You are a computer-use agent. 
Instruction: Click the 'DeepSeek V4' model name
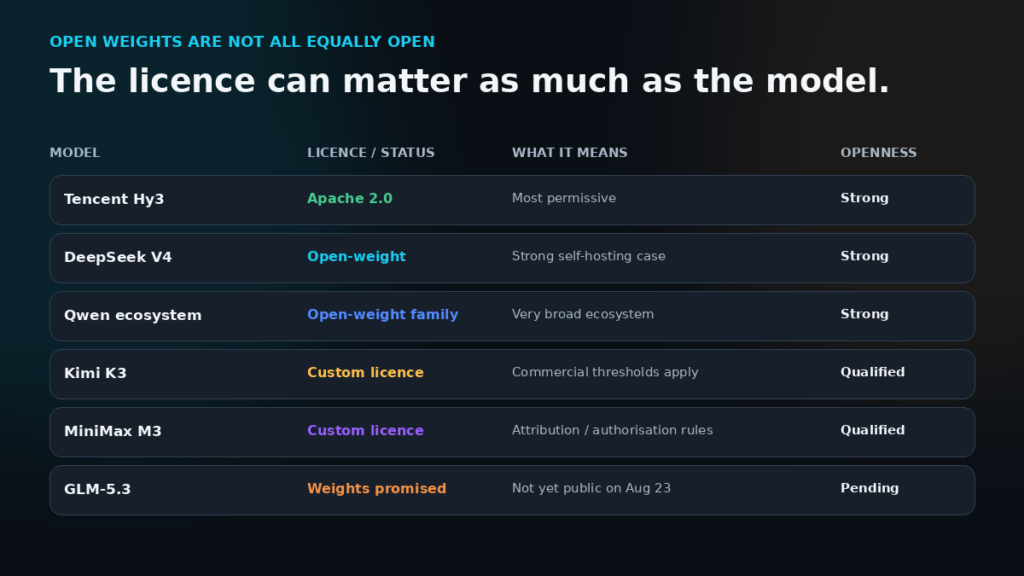118,257
